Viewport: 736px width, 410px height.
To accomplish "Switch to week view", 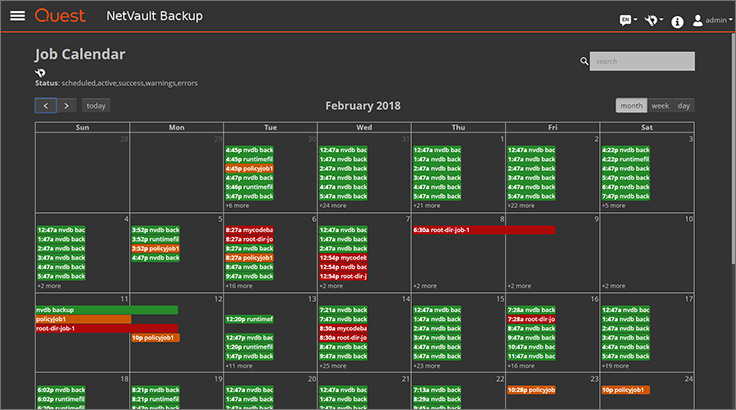I will pos(660,106).
